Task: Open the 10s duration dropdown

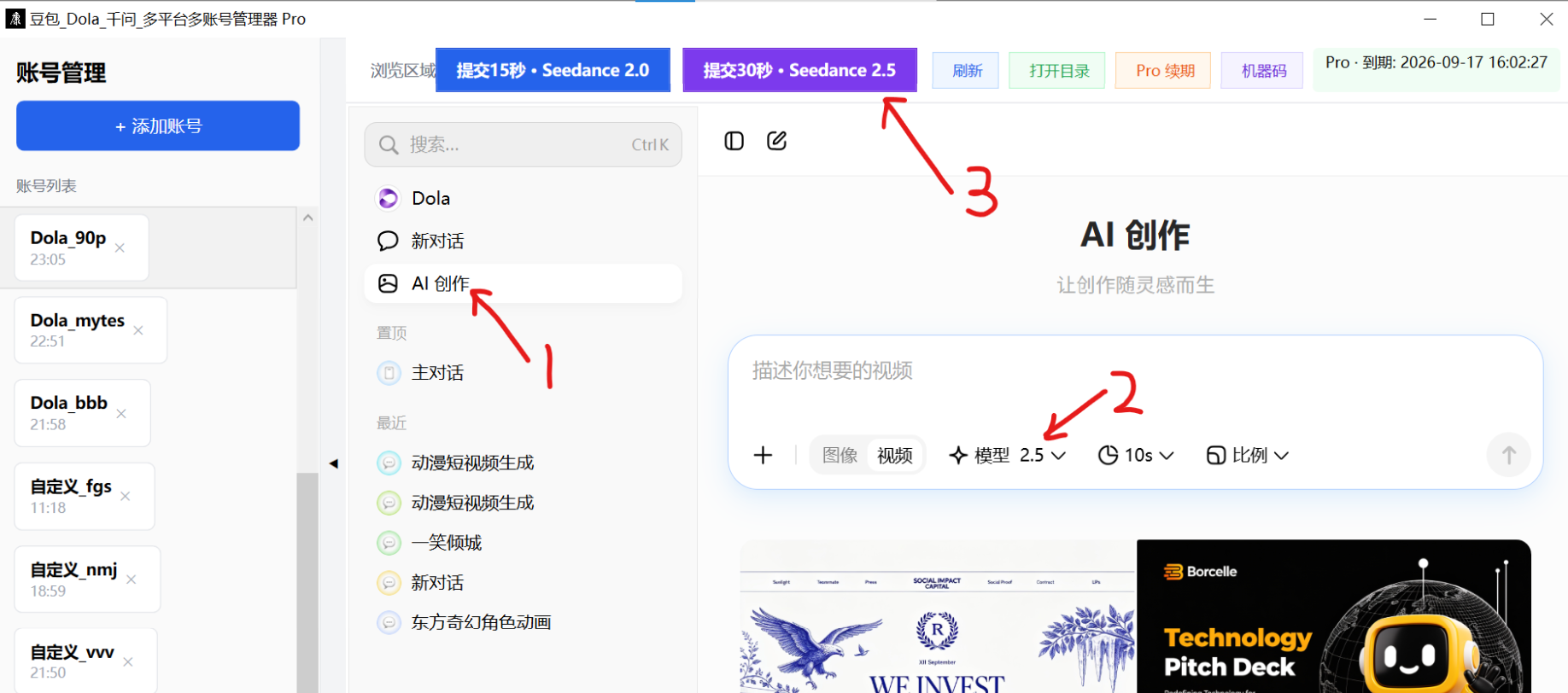Action: 1136,455
